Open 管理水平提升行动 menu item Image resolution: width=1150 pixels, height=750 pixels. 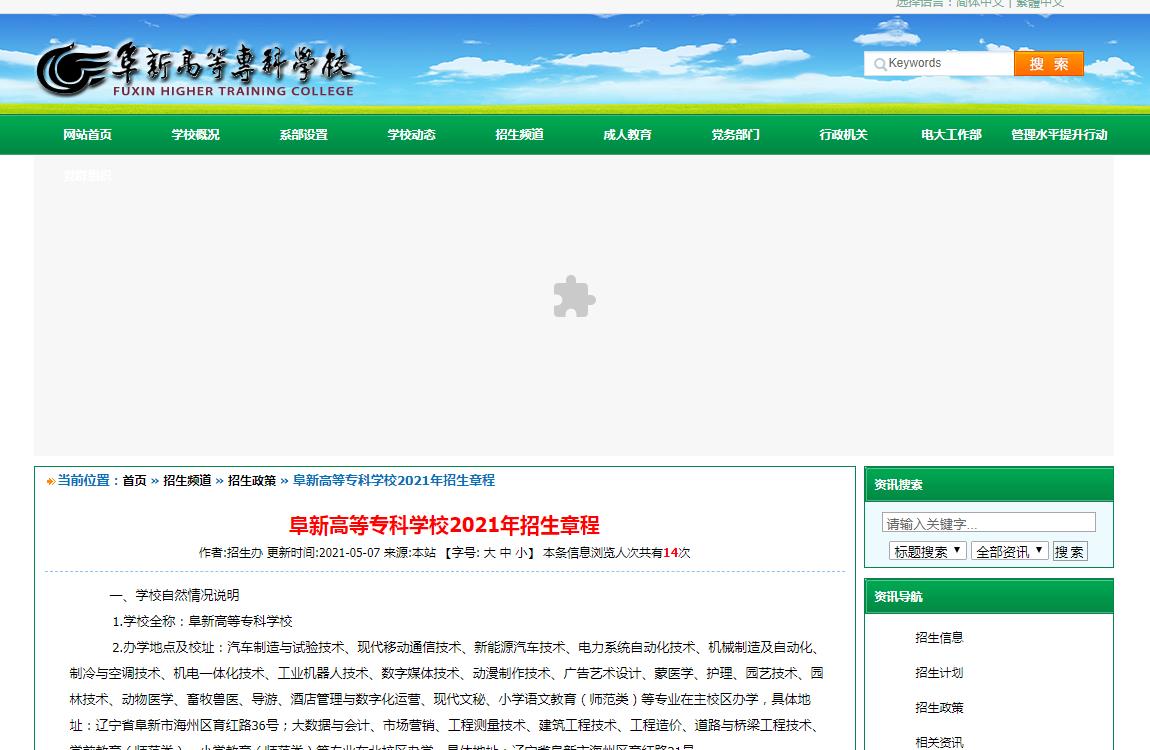[1059, 135]
